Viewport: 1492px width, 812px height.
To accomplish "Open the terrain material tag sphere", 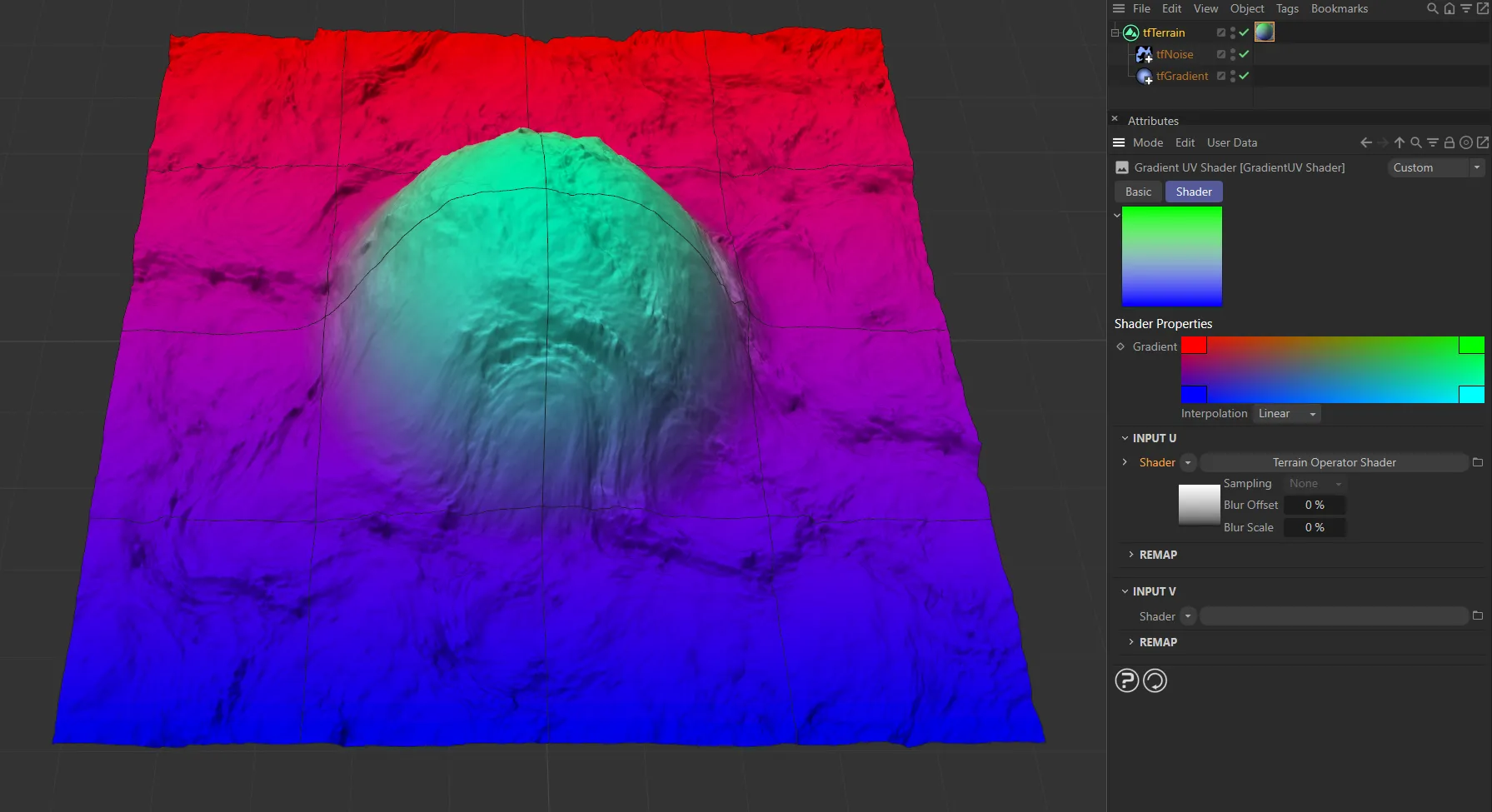I will pyautogui.click(x=1264, y=32).
